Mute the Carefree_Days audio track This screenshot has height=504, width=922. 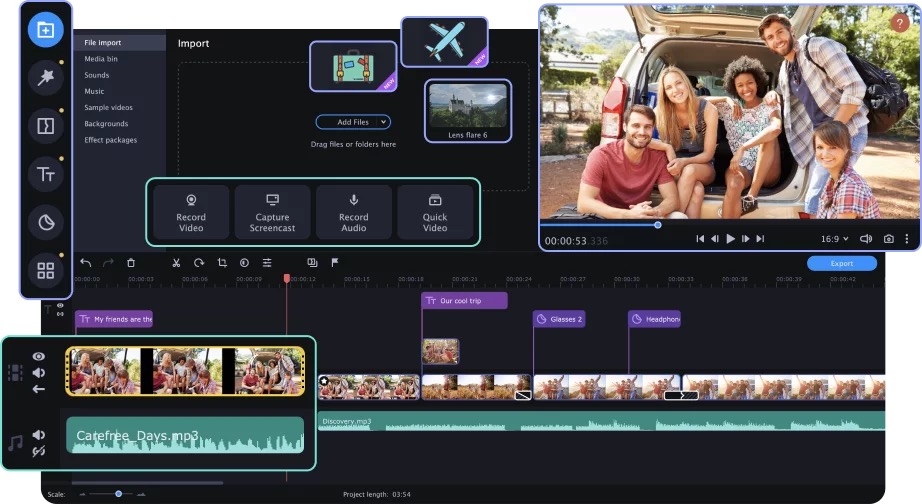click(39, 435)
